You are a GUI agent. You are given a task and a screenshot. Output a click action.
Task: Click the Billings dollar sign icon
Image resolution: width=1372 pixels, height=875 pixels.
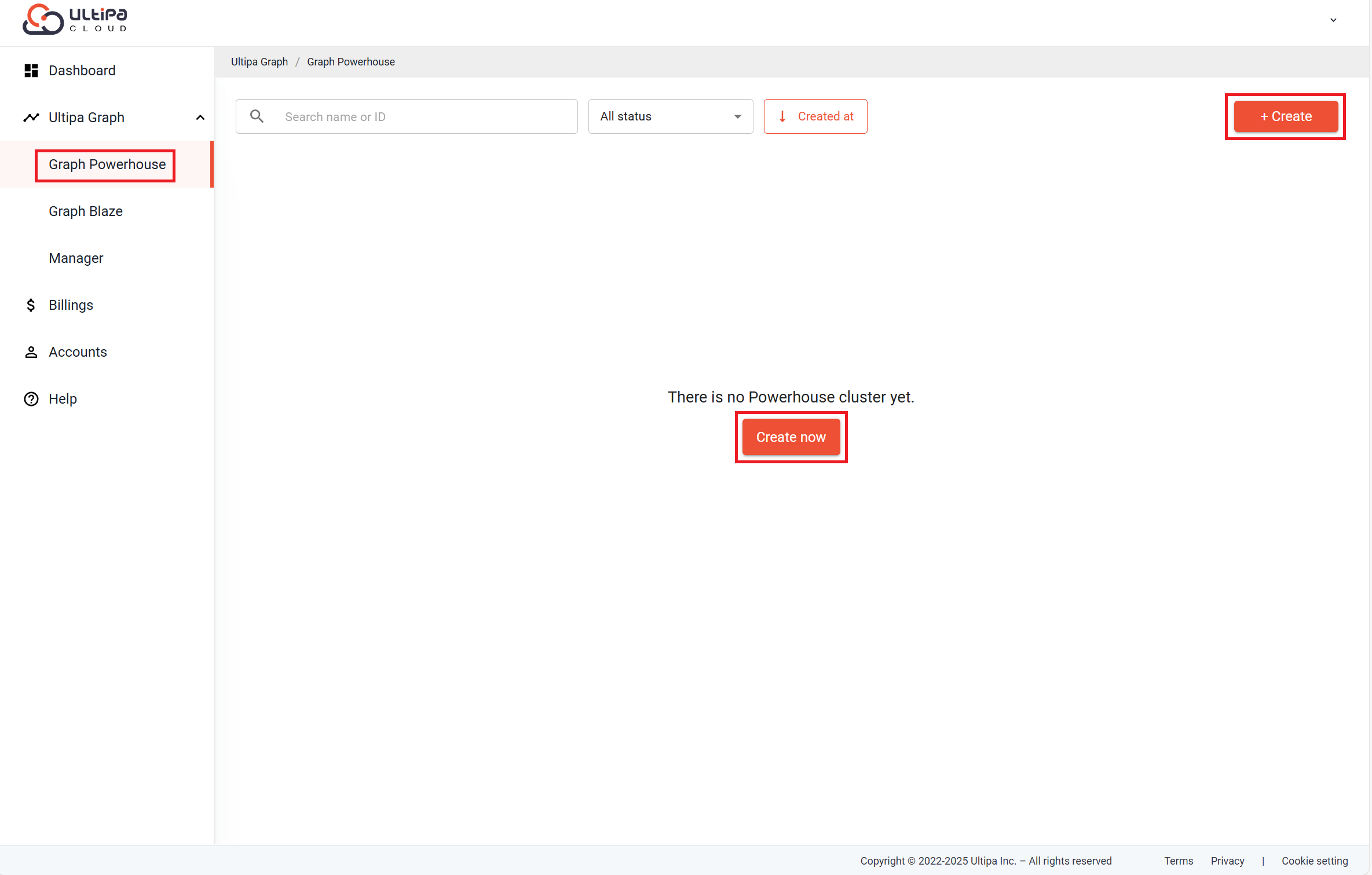coord(31,305)
